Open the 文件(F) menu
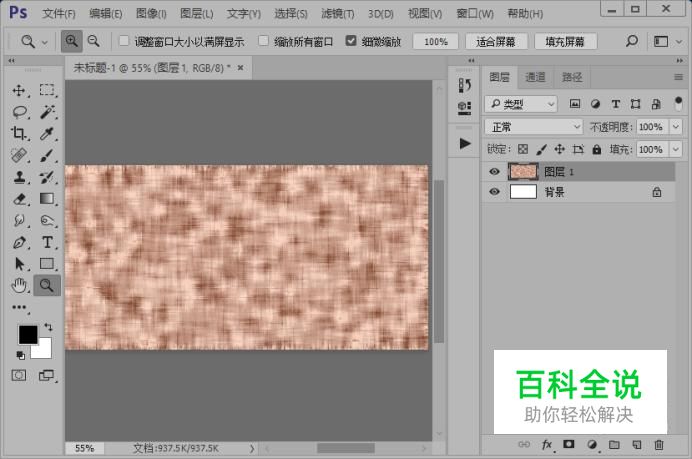The width and height of the screenshot is (692, 459). click(x=59, y=14)
